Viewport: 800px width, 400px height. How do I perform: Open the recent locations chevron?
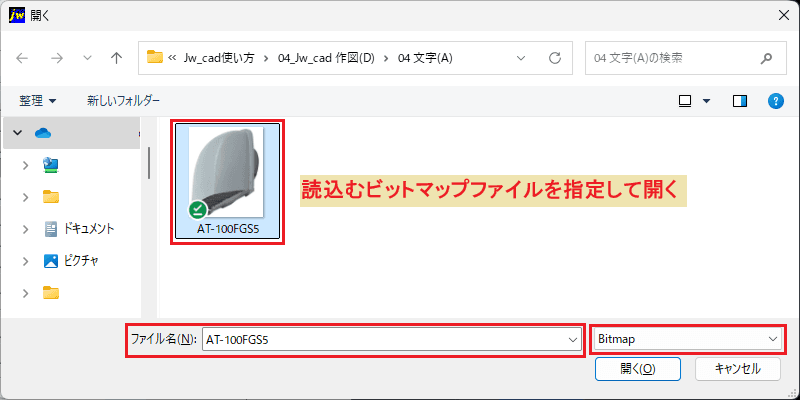tap(87, 58)
